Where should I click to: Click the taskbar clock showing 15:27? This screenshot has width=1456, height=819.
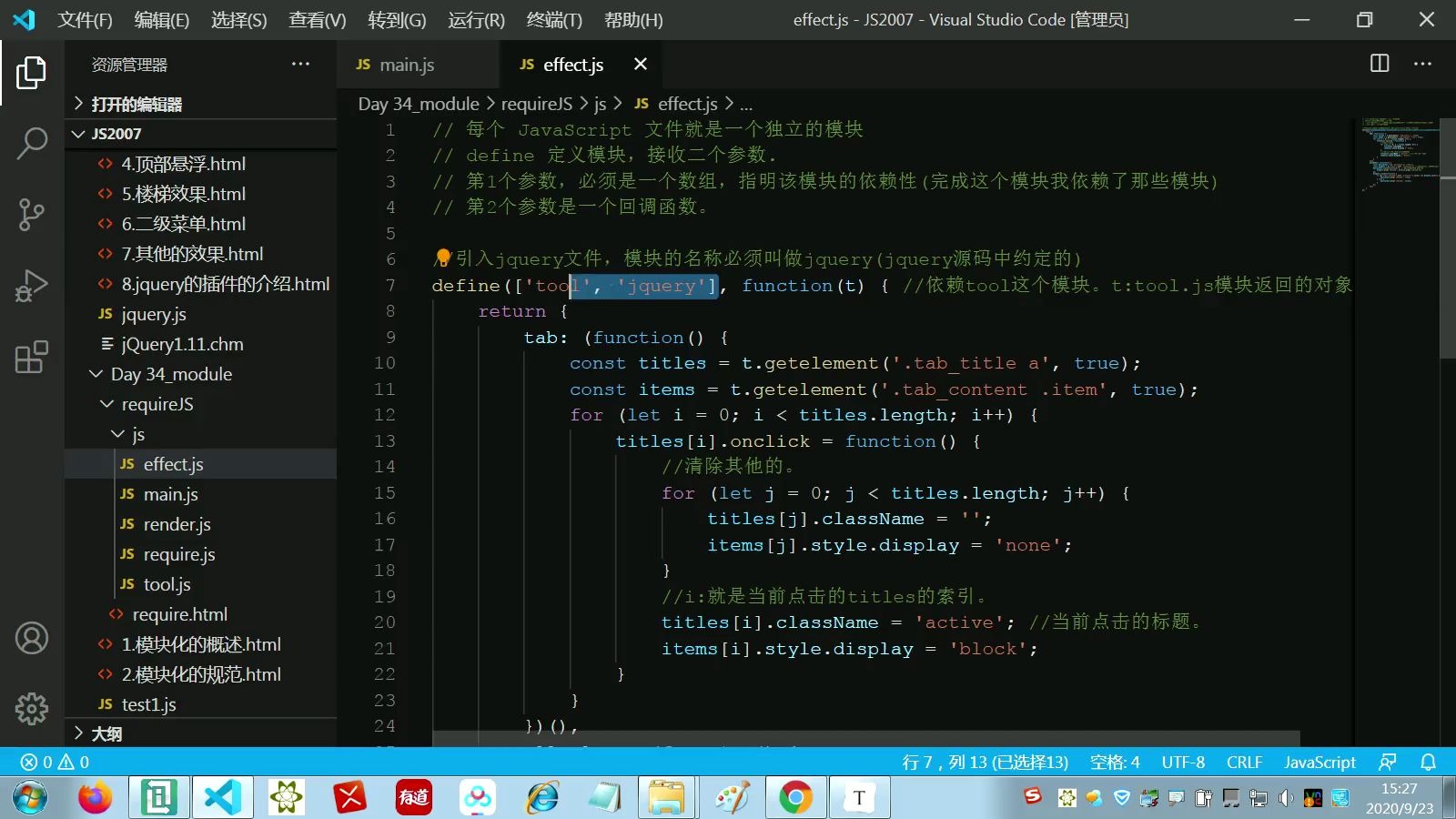tap(1399, 798)
